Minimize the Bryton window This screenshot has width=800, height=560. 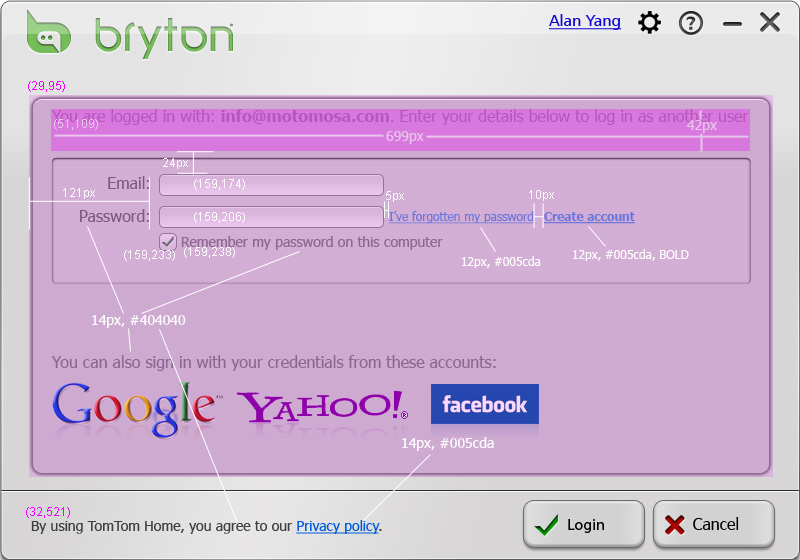coord(732,23)
